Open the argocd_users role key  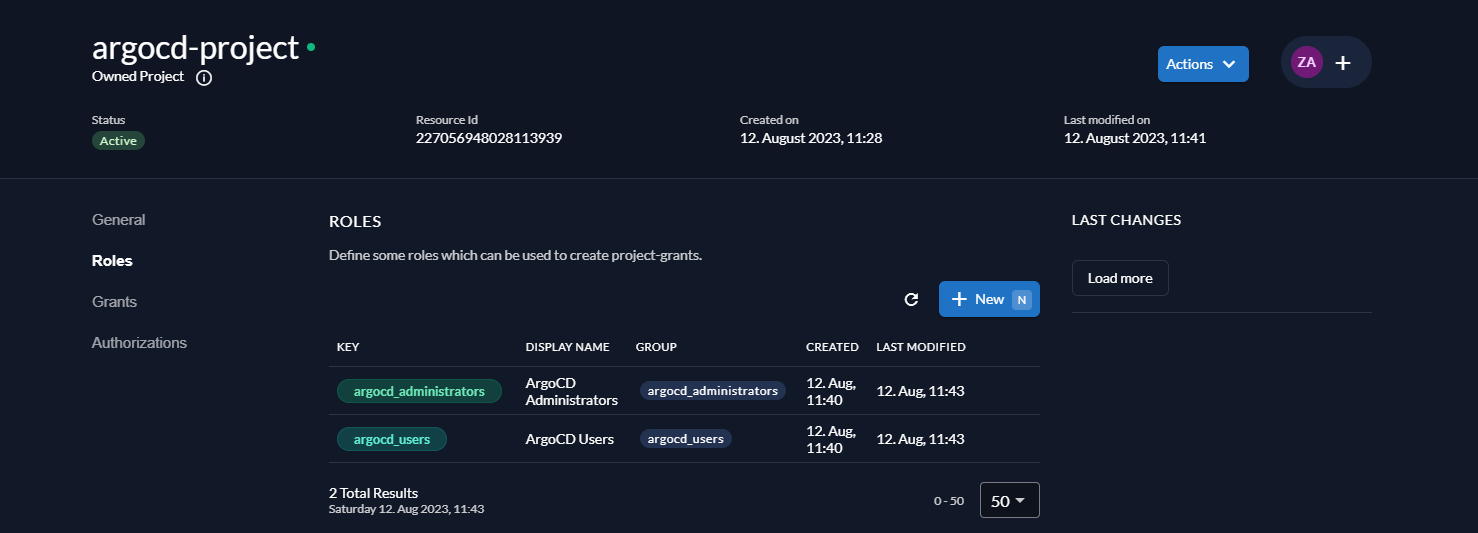click(x=391, y=439)
